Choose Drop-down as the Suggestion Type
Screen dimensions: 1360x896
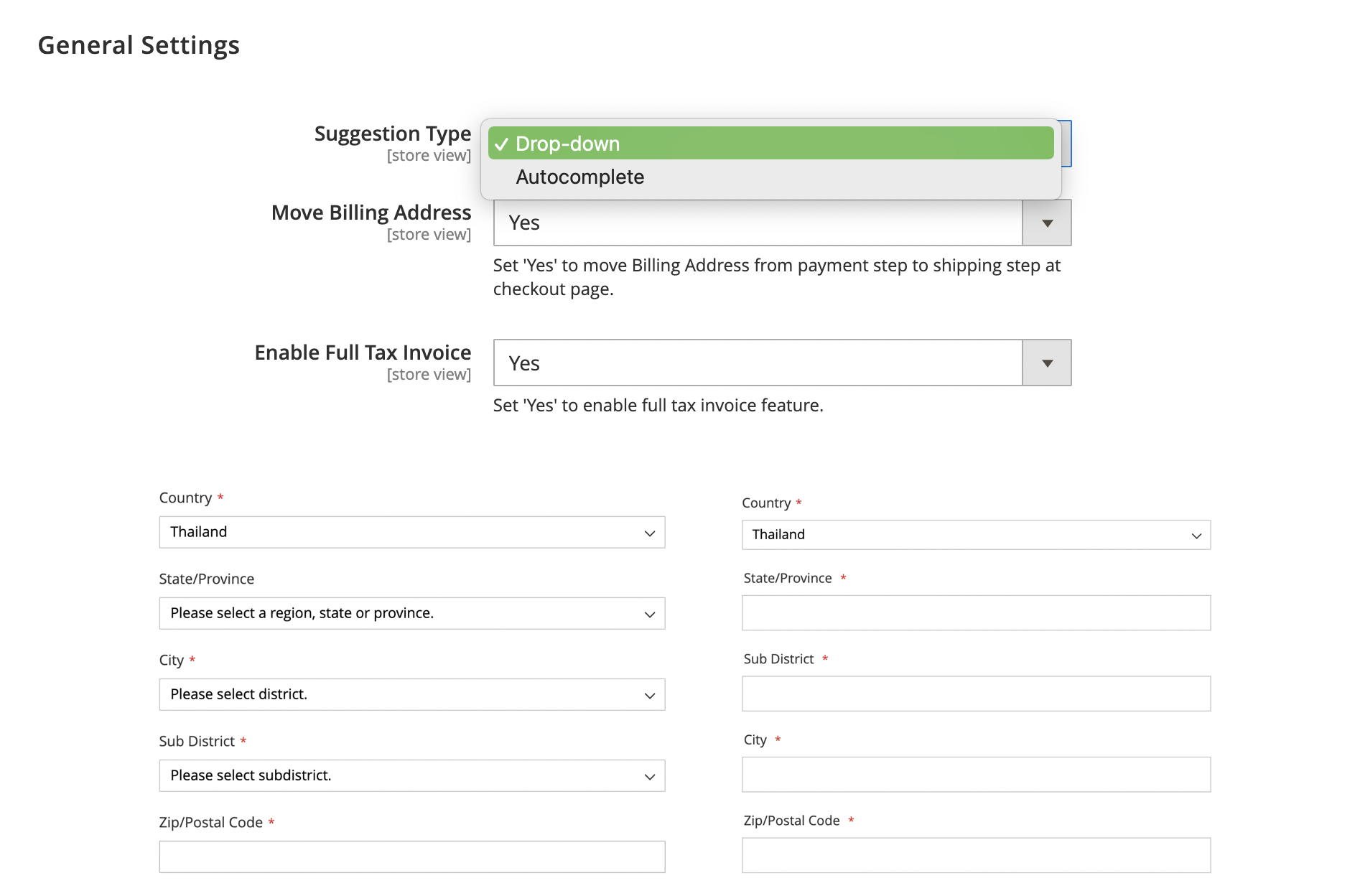[x=567, y=144]
